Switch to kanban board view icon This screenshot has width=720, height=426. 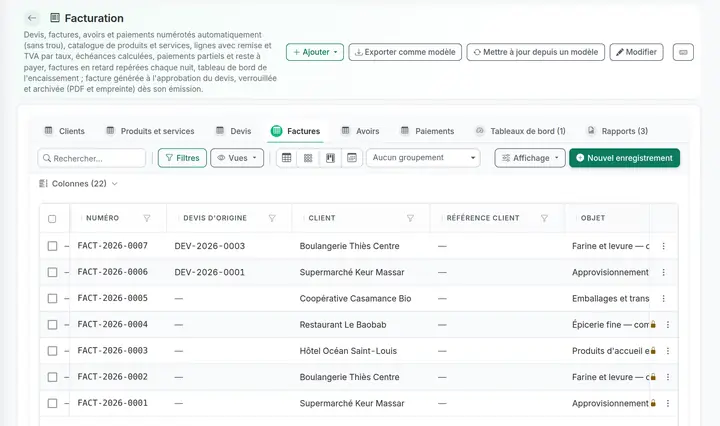click(x=330, y=158)
